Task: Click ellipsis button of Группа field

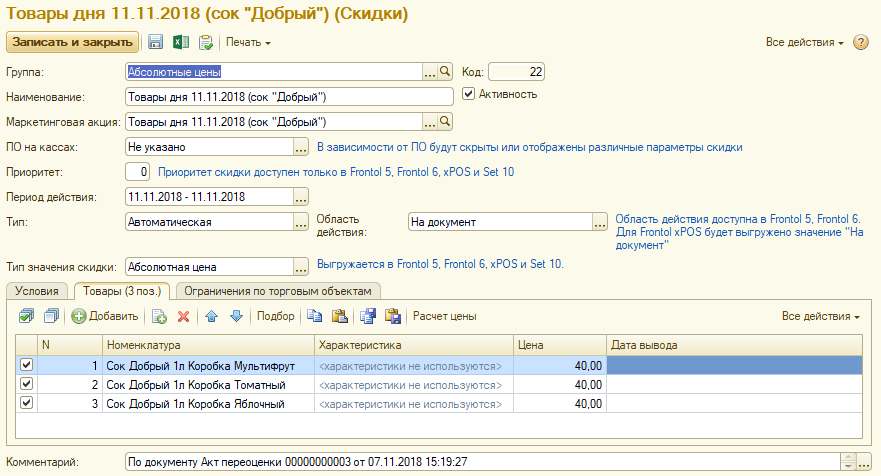Action: 430,72
